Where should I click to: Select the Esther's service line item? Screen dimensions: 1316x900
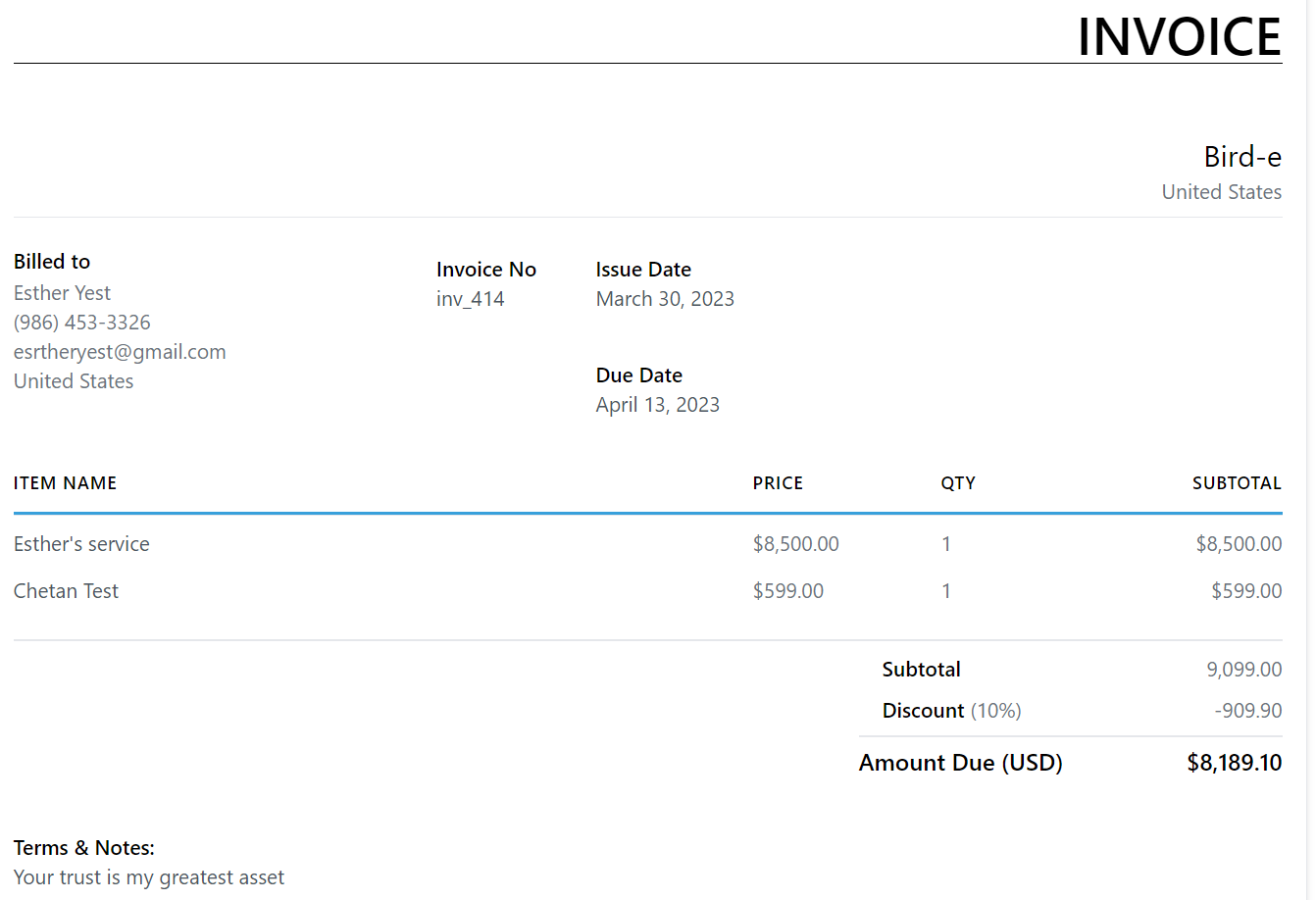(x=81, y=544)
